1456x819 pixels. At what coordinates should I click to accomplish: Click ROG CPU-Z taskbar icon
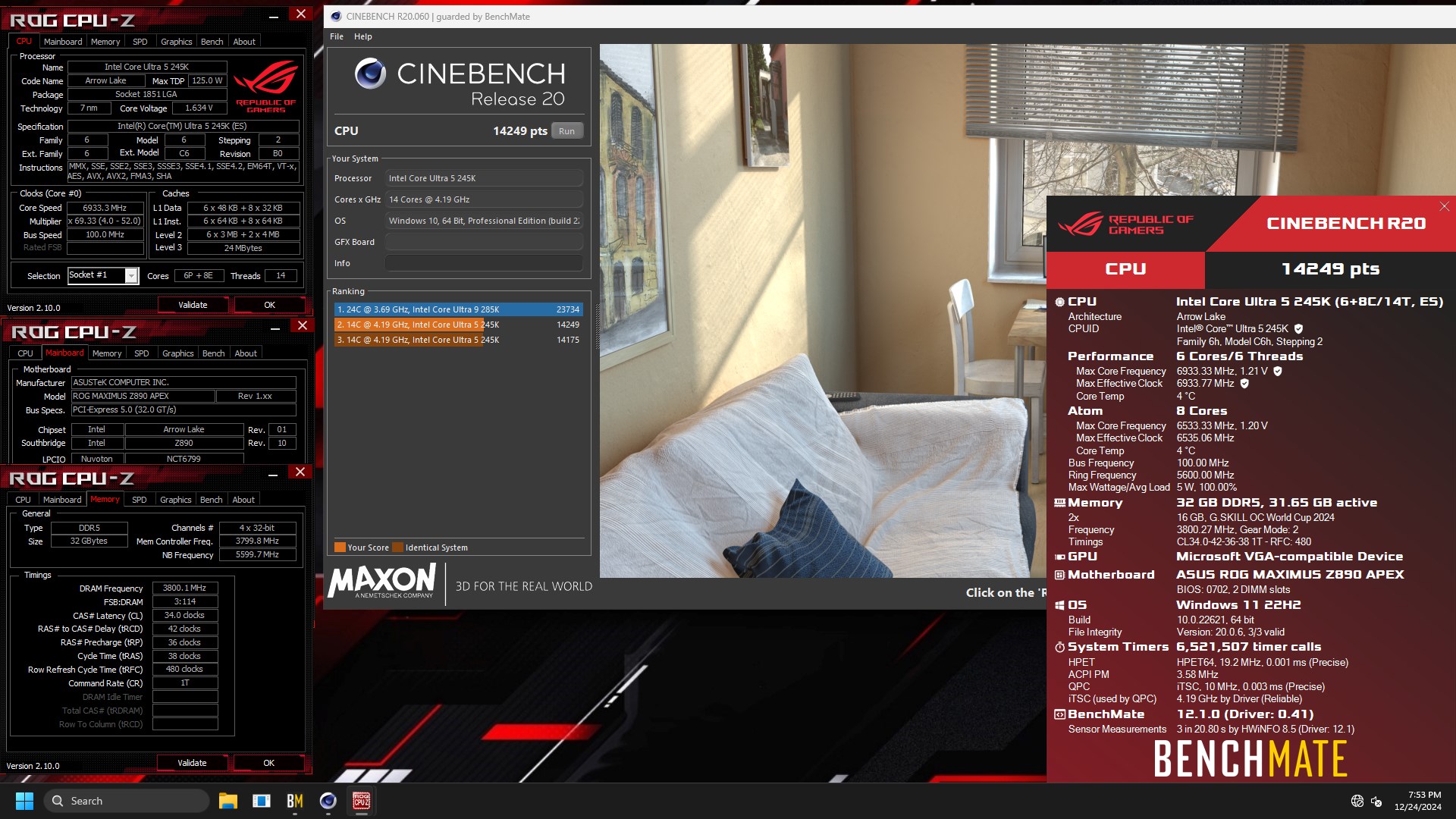[362, 801]
